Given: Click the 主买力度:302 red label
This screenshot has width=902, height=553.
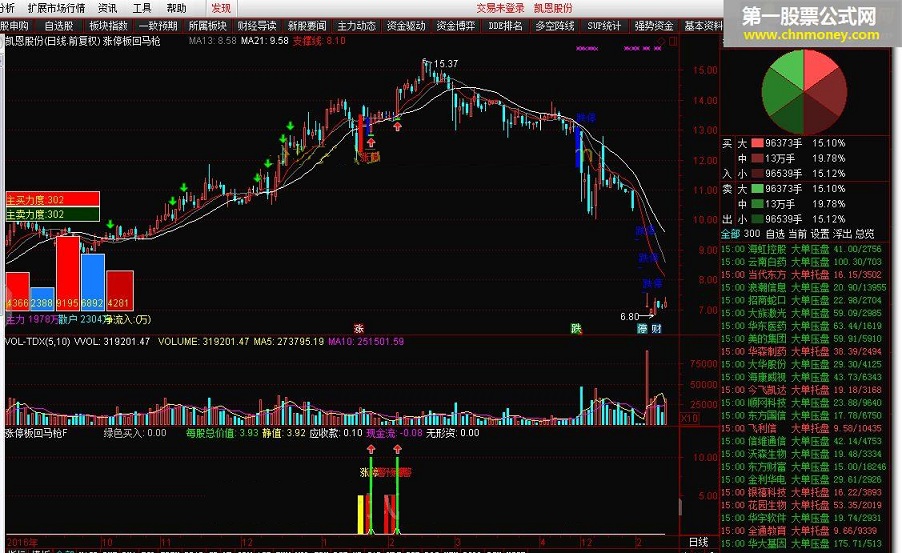Looking at the screenshot, I should (x=52, y=200).
